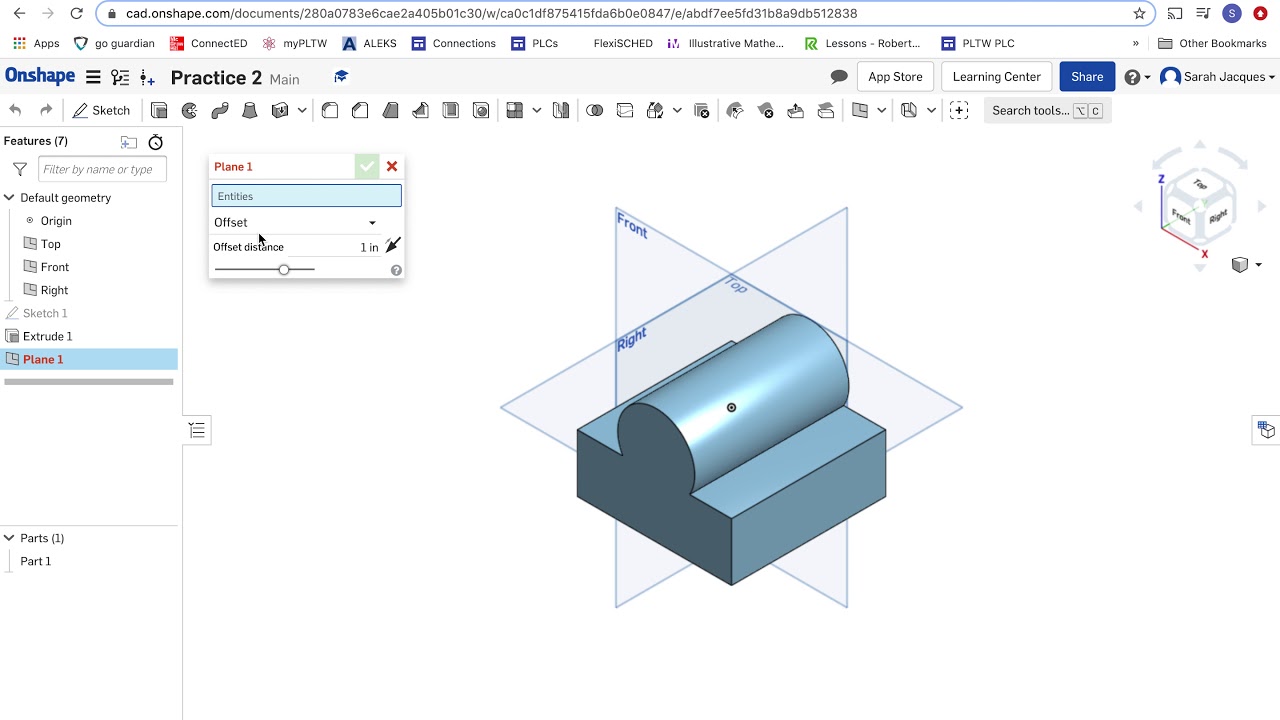Screen dimensions: 1280x720
Task: Select the Mirror tool
Action: 561,111
